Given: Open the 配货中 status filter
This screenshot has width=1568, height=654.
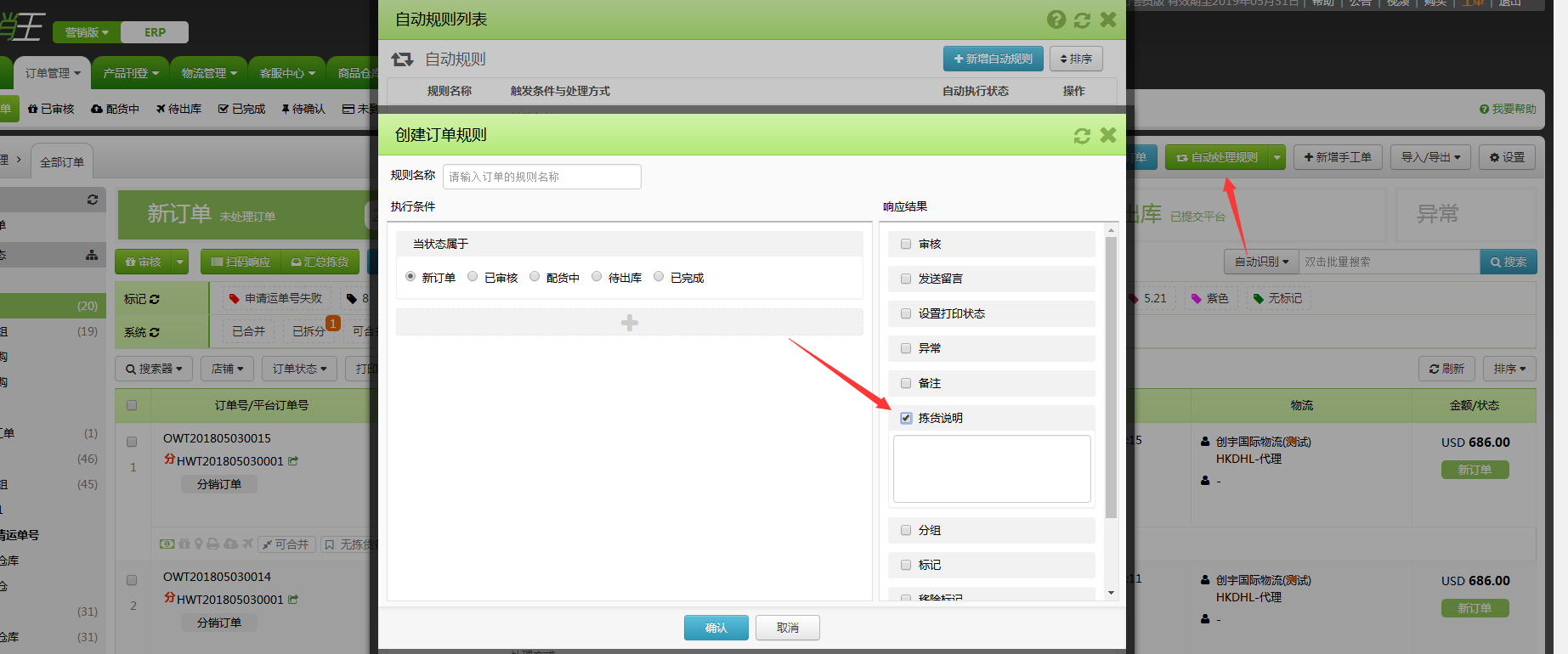Looking at the screenshot, I should pyautogui.click(x=115, y=109).
